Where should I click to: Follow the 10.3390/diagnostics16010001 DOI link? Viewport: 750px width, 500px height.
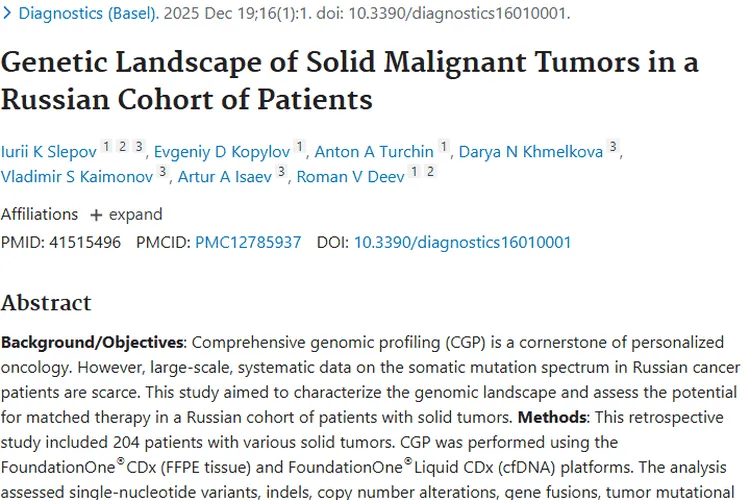462,242
